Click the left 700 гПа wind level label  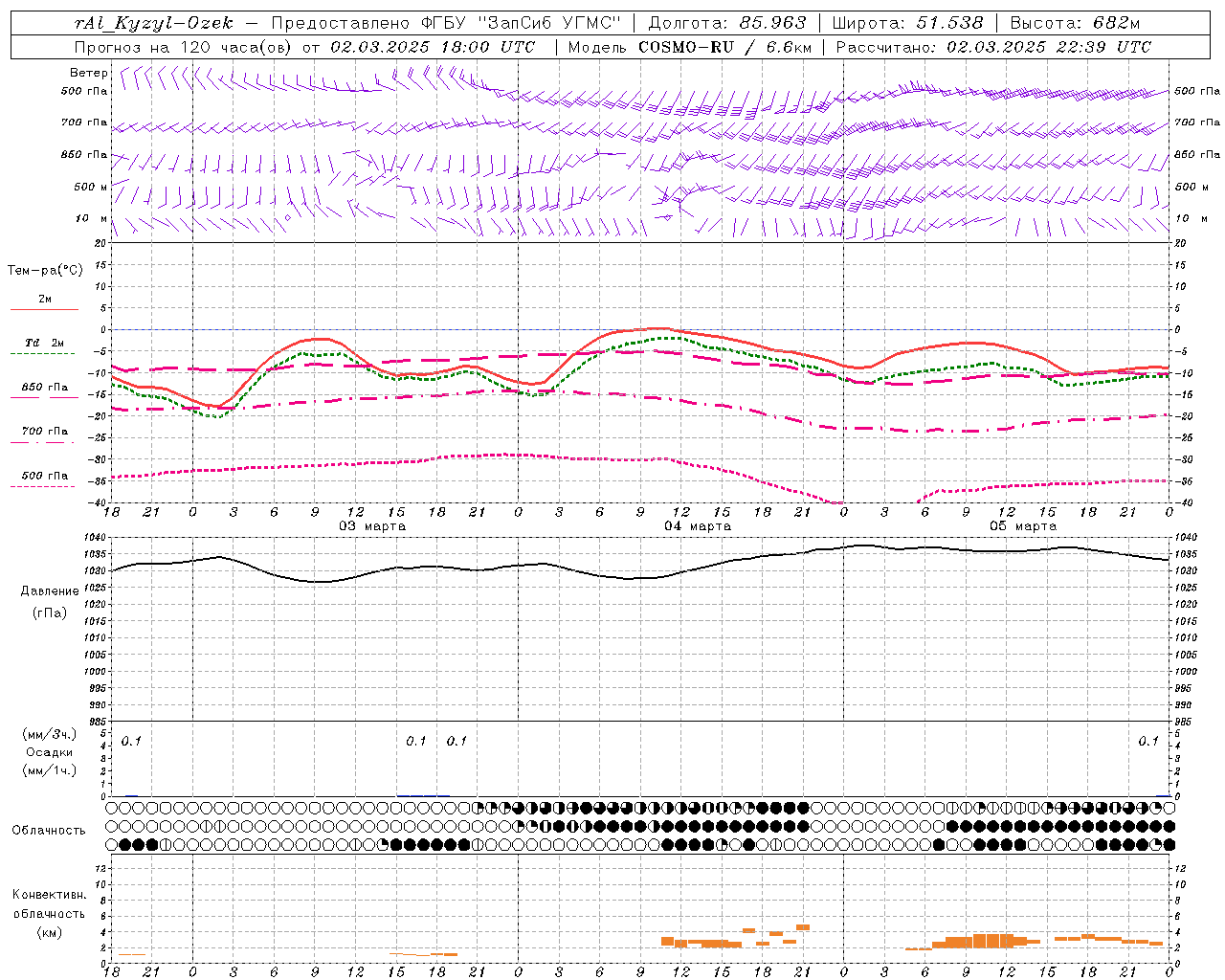click(84, 122)
